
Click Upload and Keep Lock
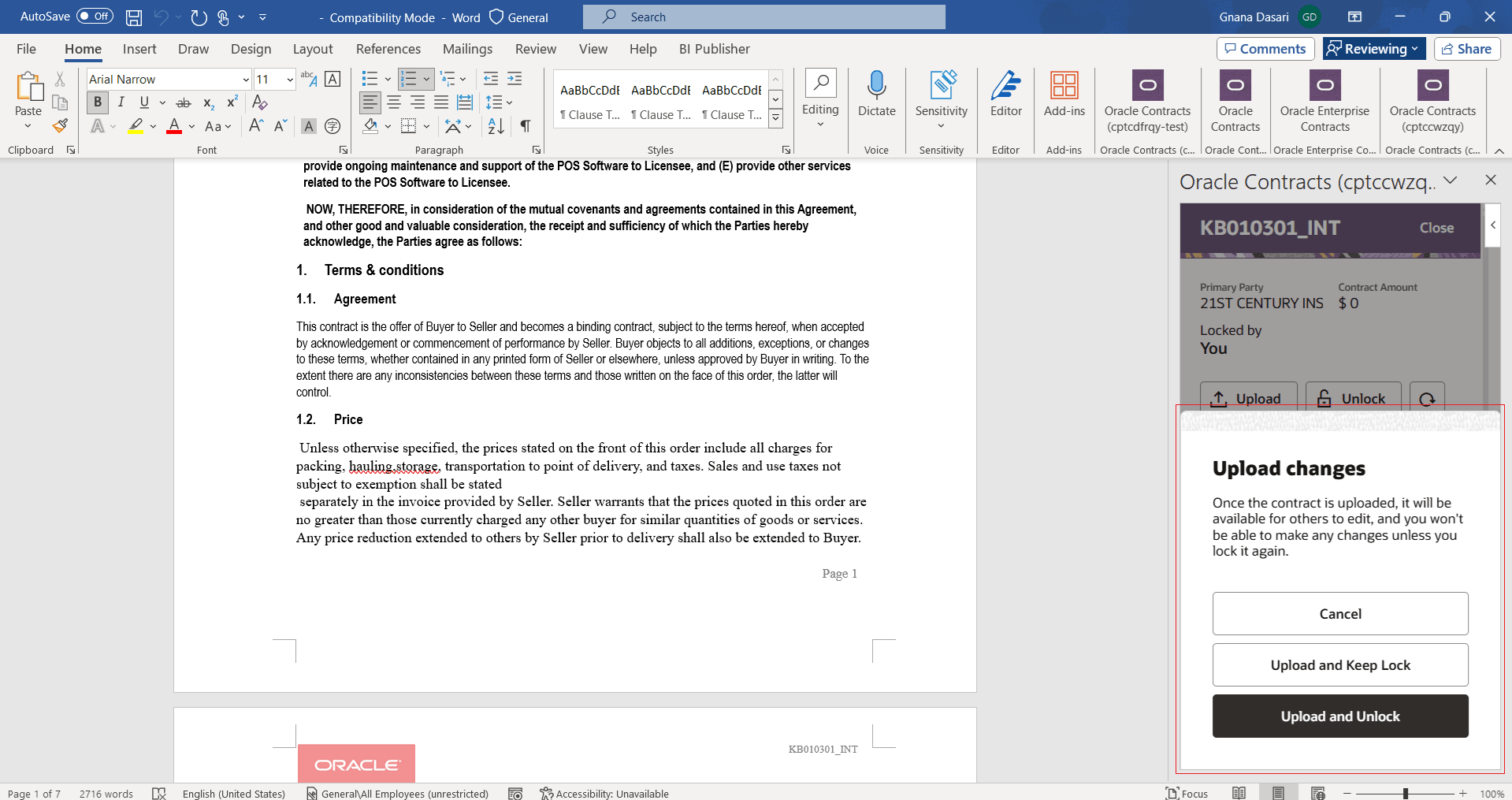point(1339,664)
